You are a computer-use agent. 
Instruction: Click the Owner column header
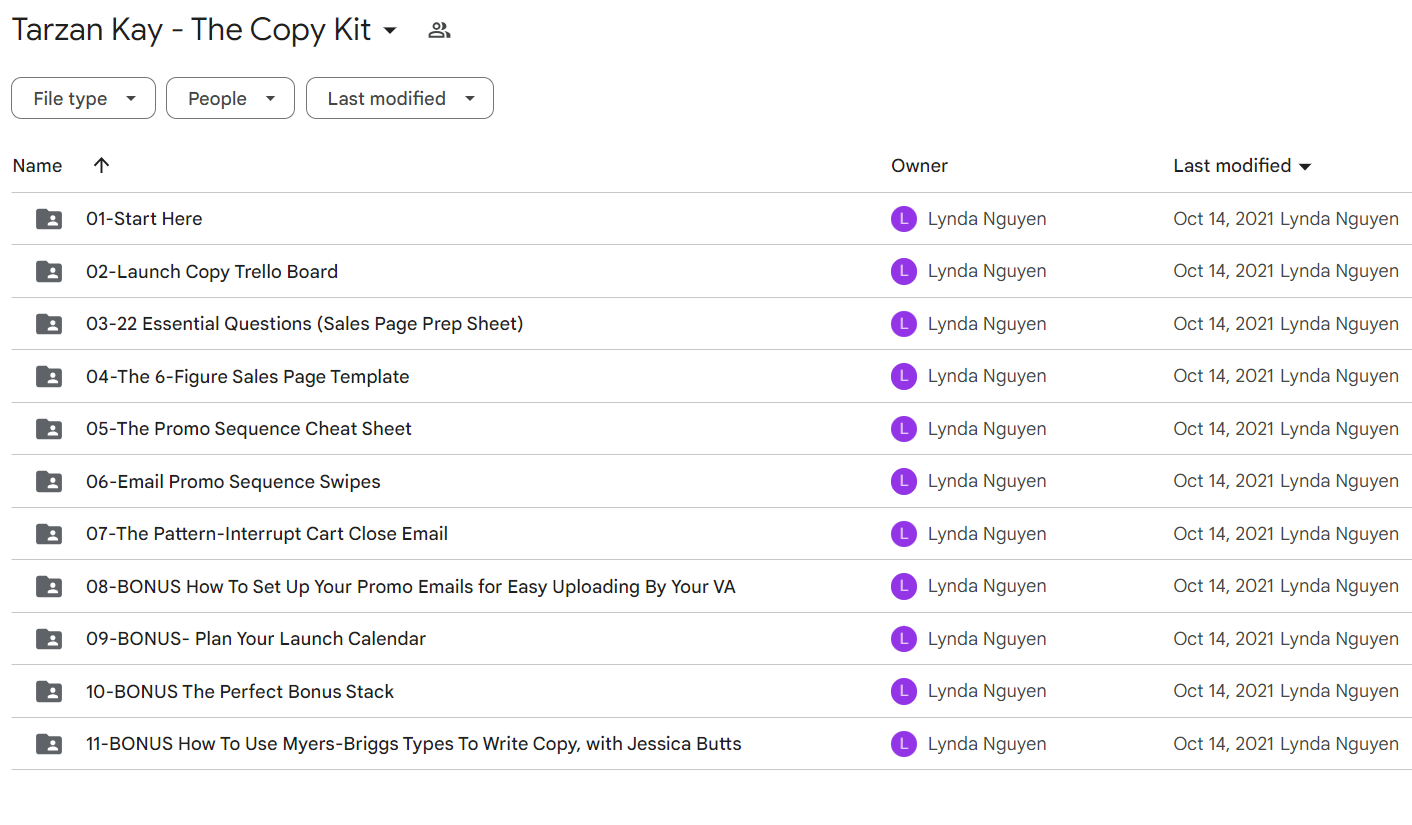pyautogui.click(x=919, y=166)
